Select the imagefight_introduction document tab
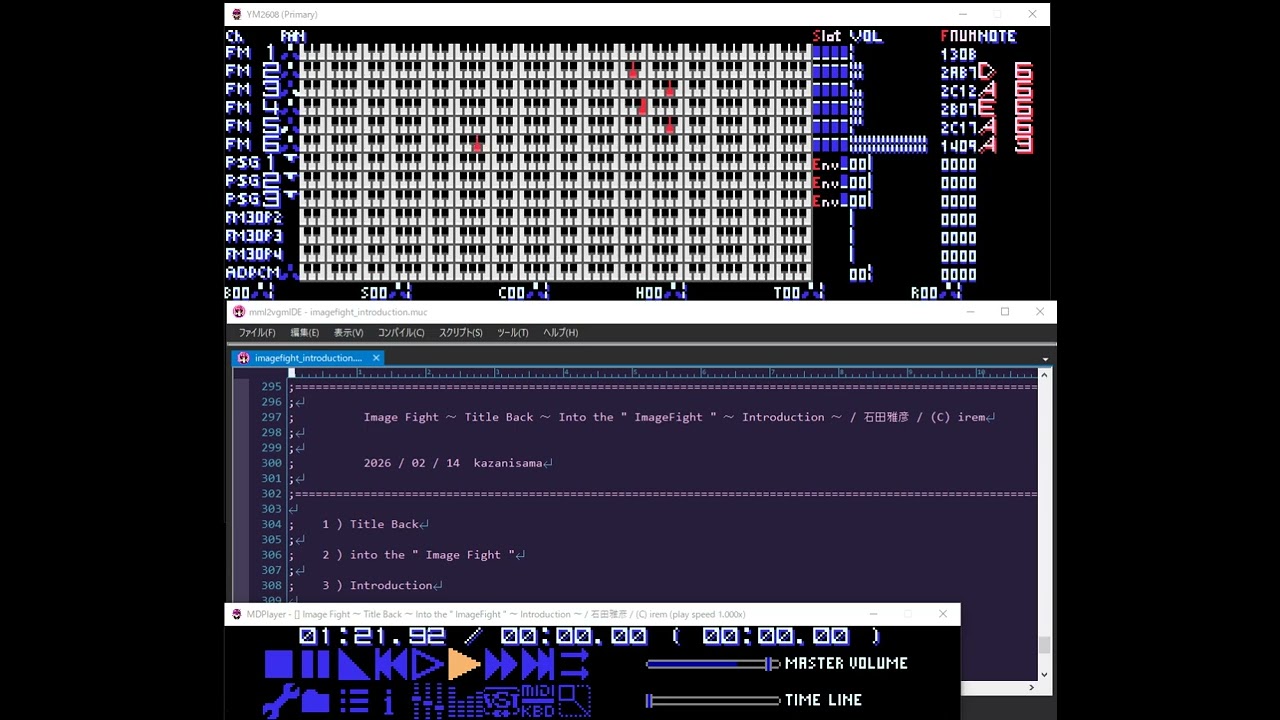This screenshot has height=720, width=1280. (x=308, y=358)
